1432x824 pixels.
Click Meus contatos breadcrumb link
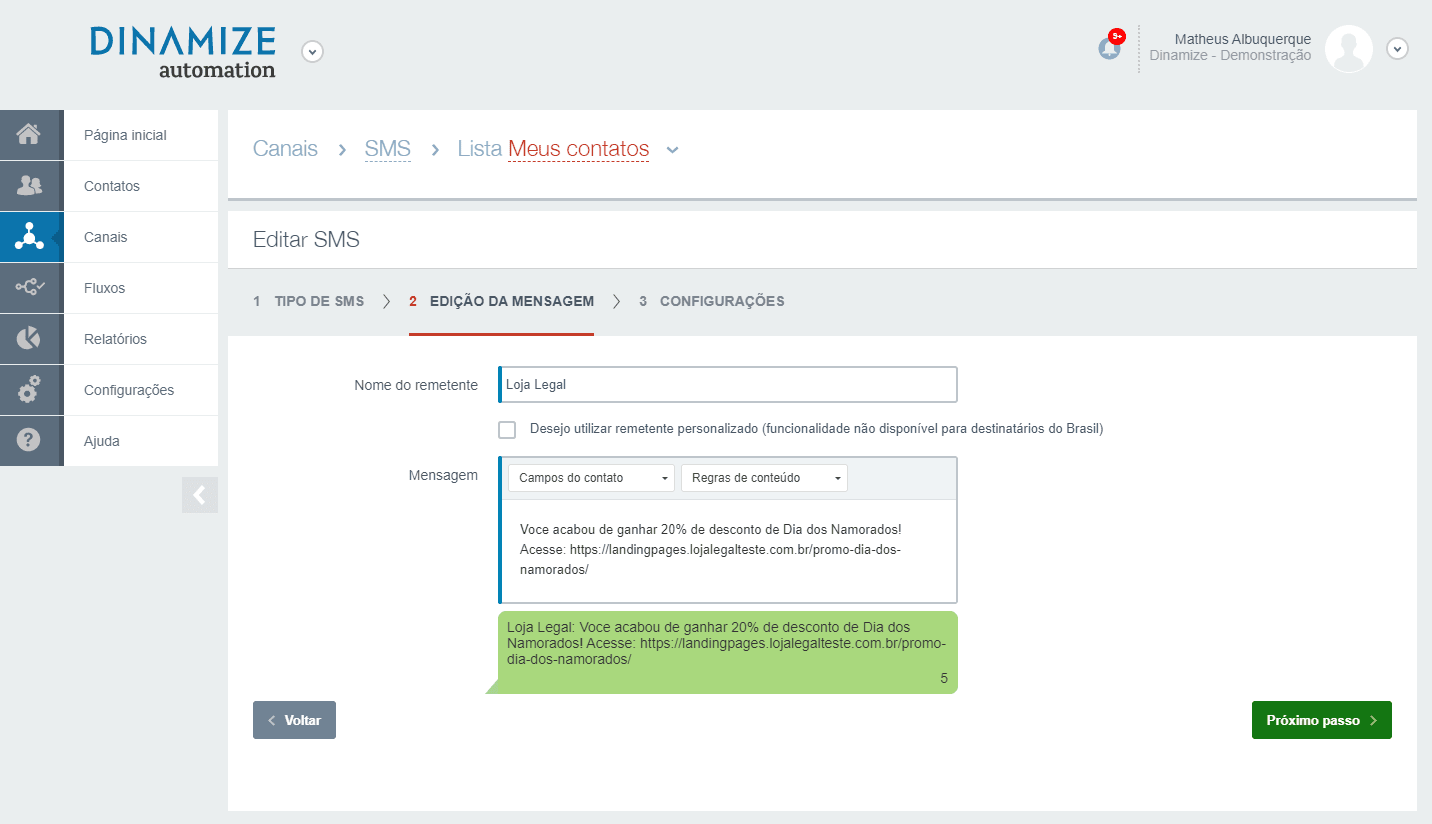pyautogui.click(x=578, y=149)
